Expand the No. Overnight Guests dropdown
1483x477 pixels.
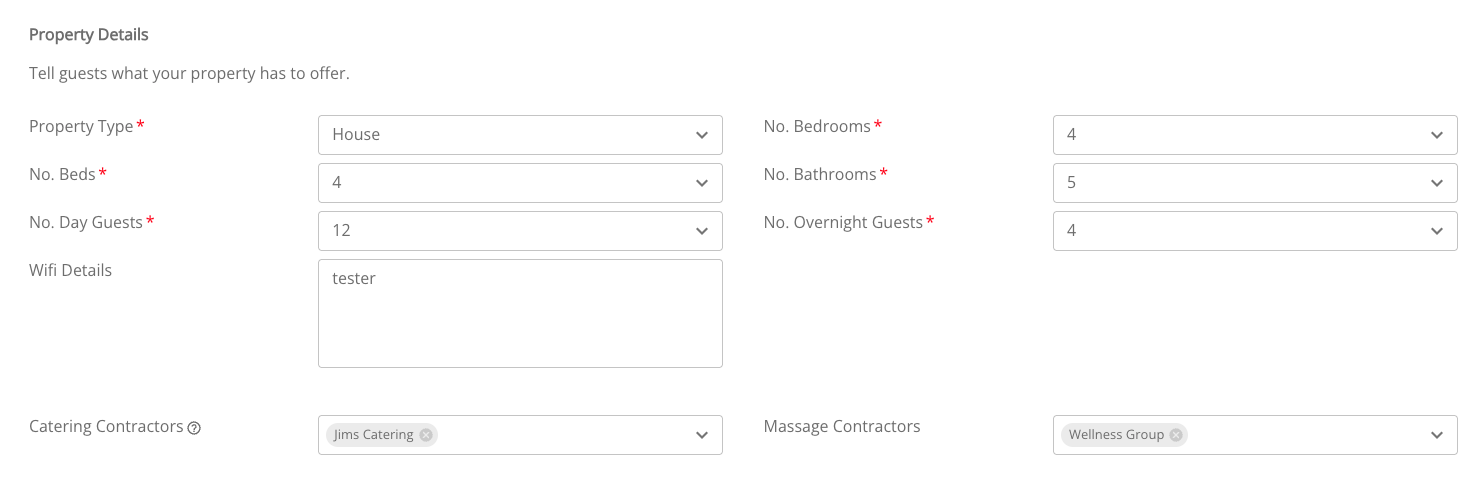(x=1255, y=231)
